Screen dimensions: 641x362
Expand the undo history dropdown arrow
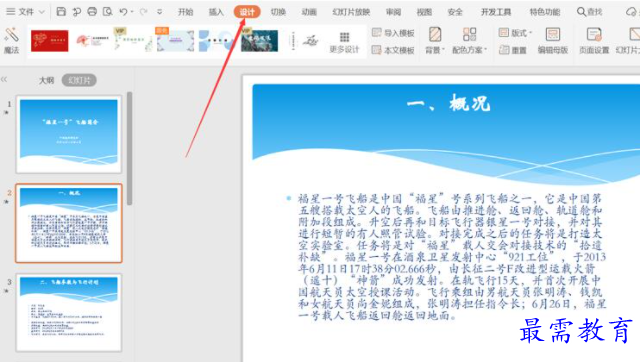[x=132, y=12]
